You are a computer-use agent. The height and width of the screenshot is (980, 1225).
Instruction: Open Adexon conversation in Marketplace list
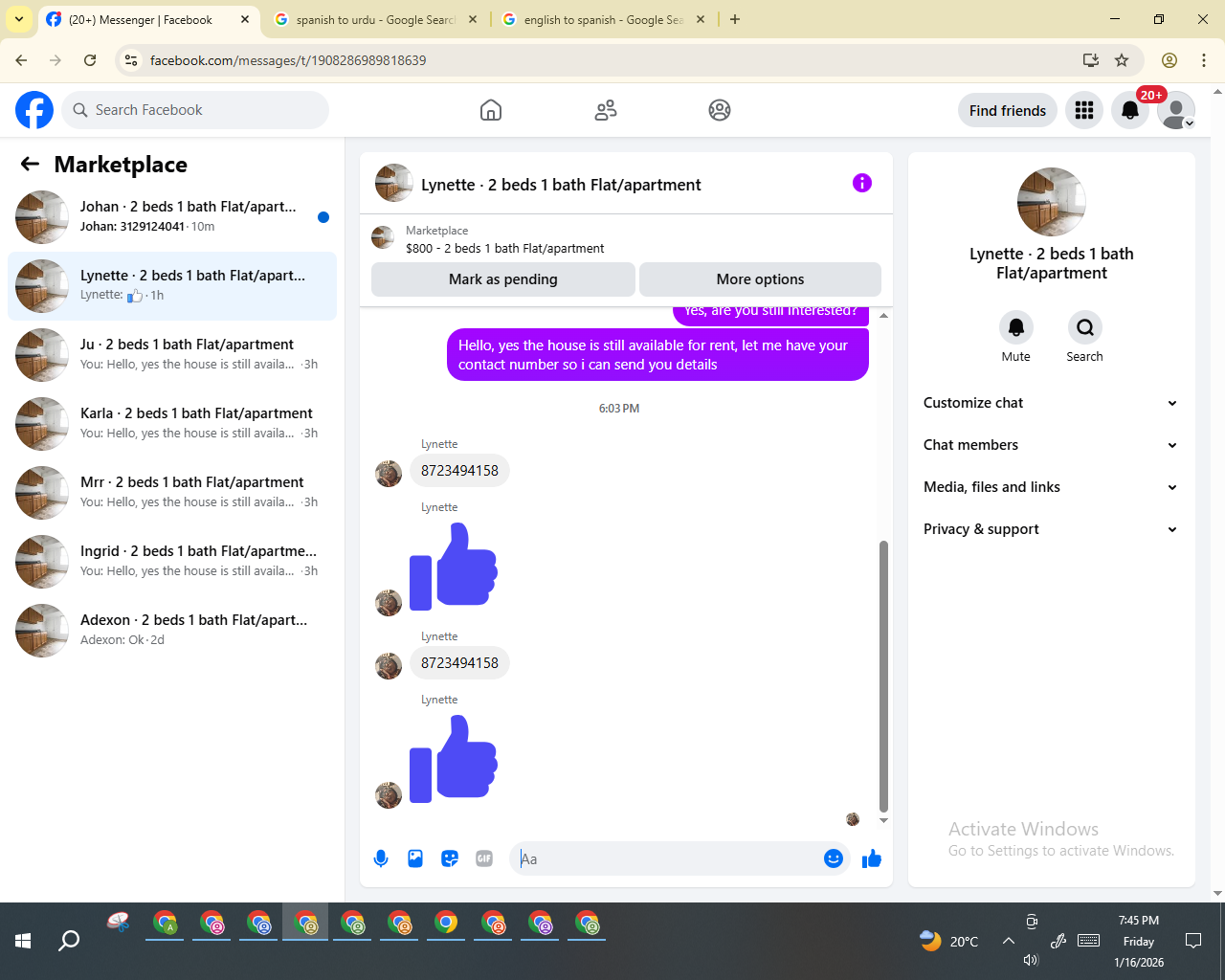point(172,631)
